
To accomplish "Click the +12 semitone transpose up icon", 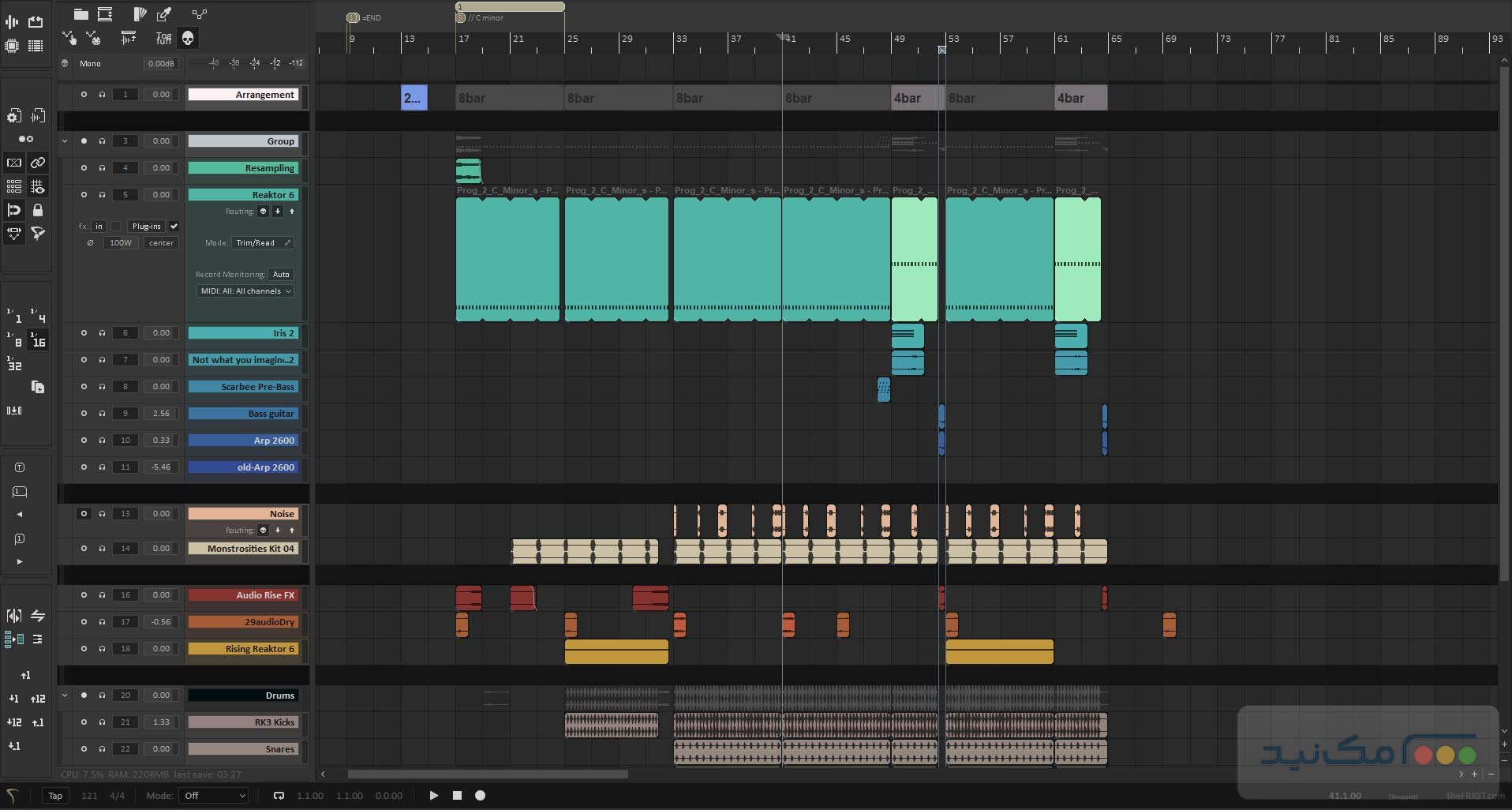I will click(37, 699).
